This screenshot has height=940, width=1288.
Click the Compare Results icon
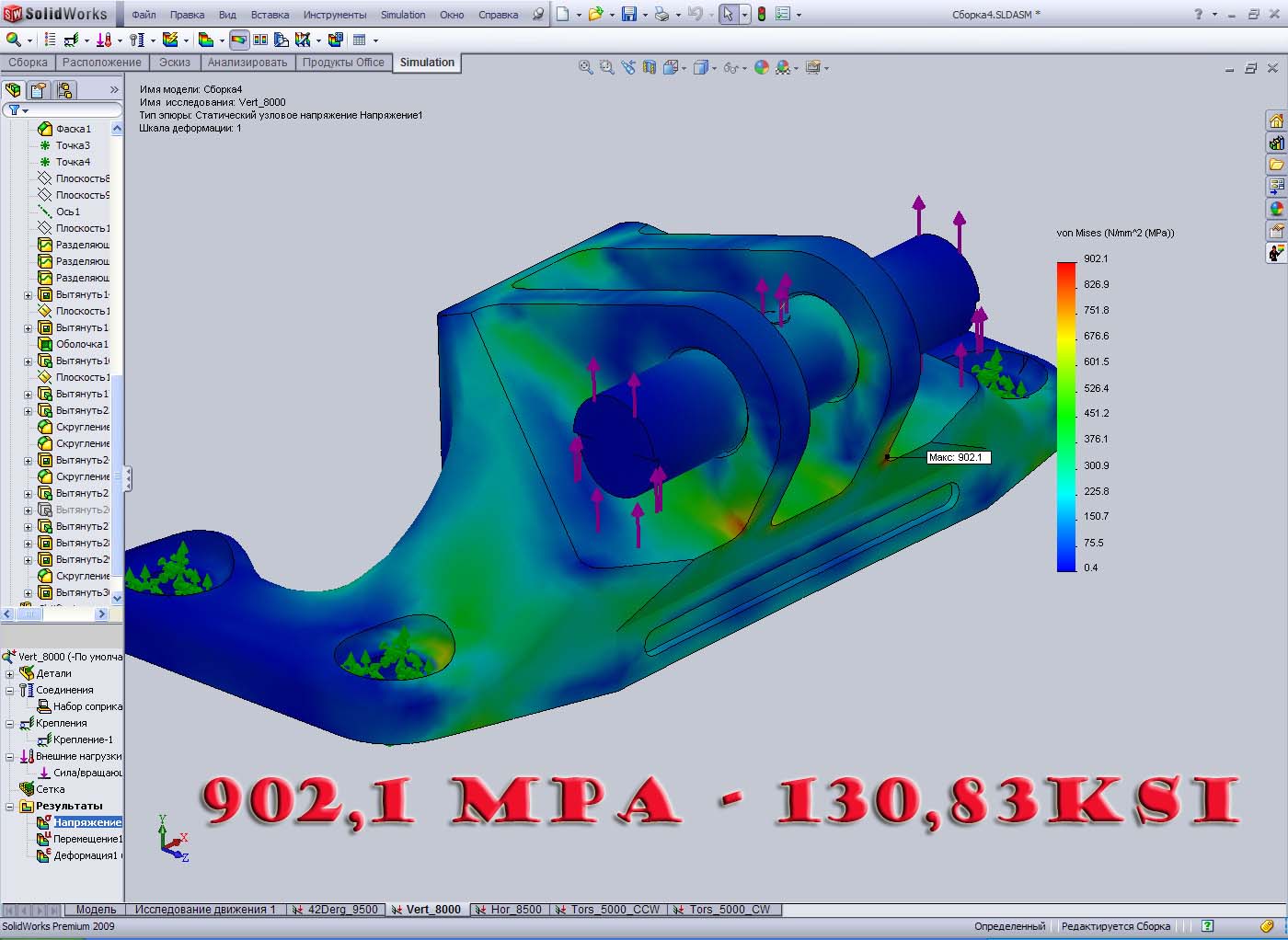tap(260, 40)
